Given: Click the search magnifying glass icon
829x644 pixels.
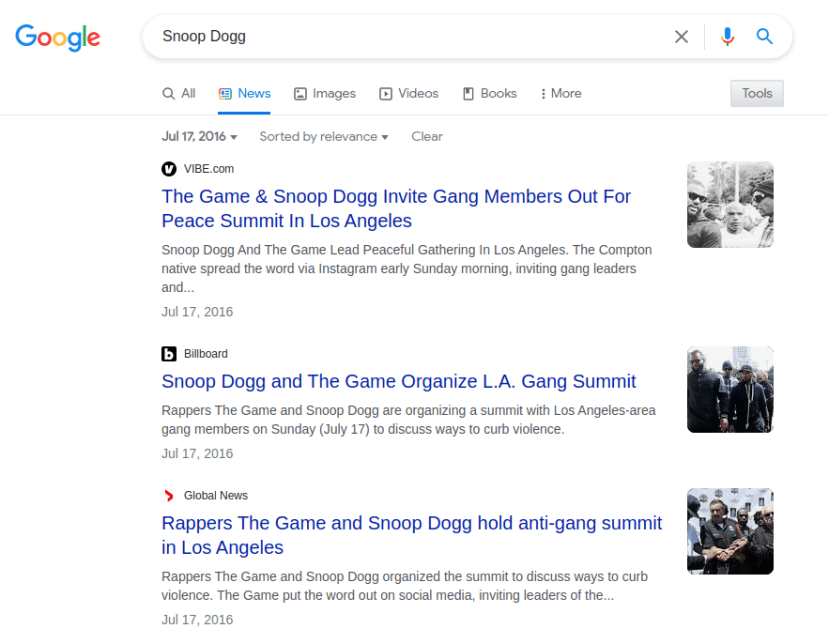Looking at the screenshot, I should [x=764, y=36].
